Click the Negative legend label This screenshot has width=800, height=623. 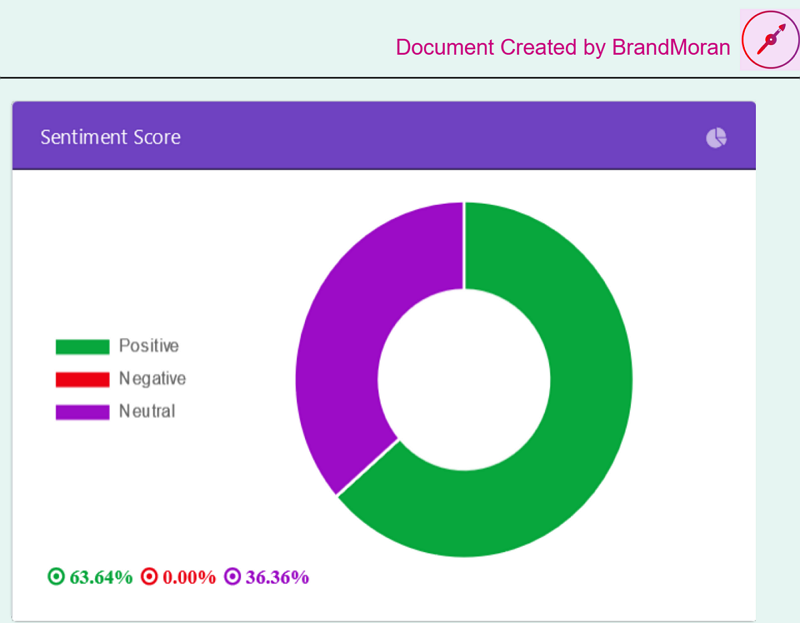(152, 379)
